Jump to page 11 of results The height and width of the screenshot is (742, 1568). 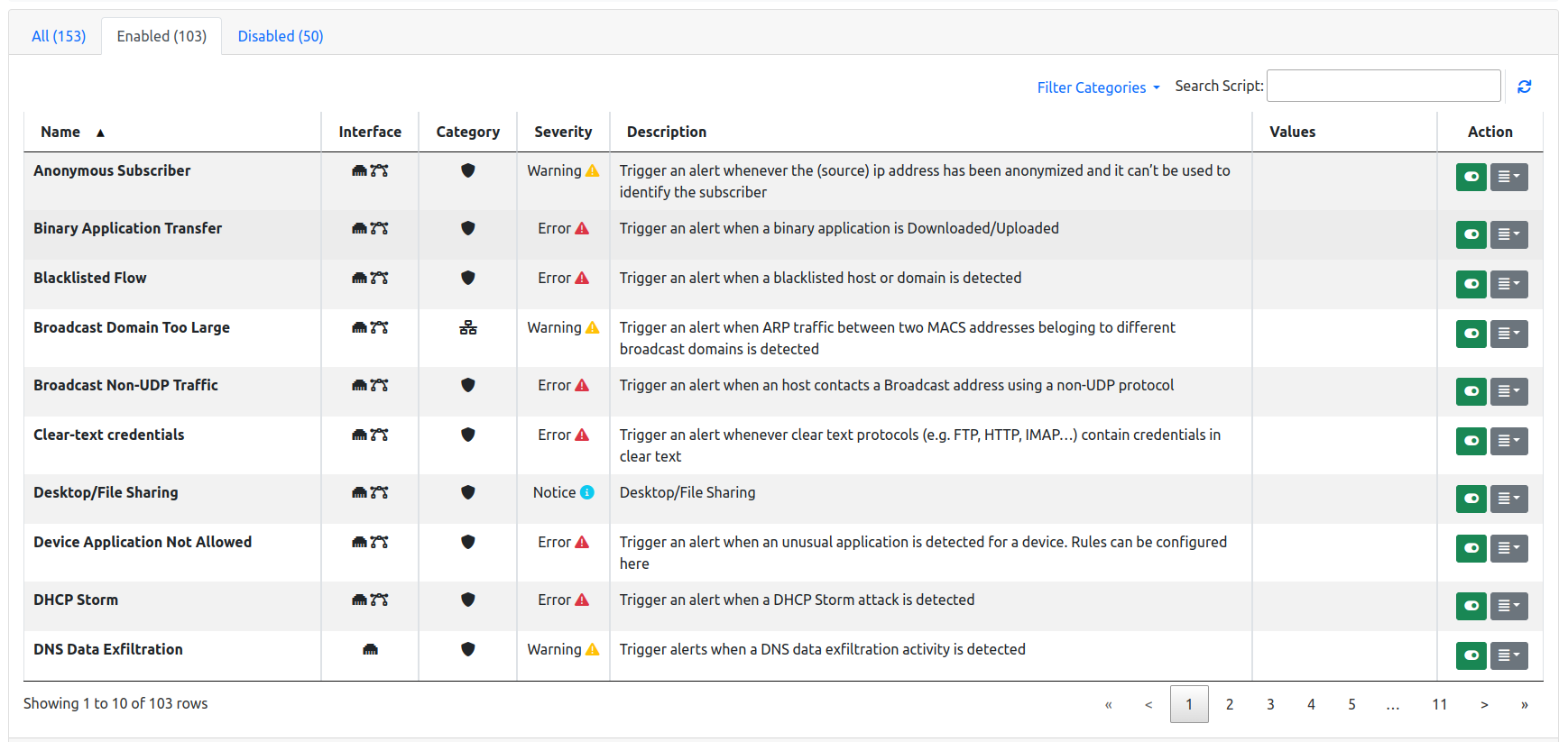click(x=1440, y=704)
